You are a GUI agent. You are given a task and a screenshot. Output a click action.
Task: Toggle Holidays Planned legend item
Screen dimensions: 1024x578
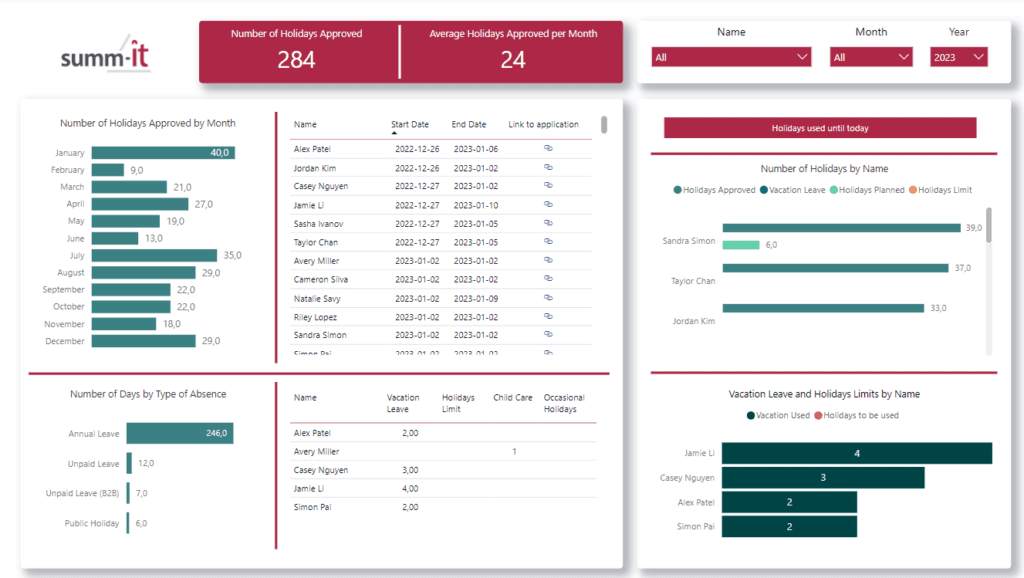coord(867,190)
